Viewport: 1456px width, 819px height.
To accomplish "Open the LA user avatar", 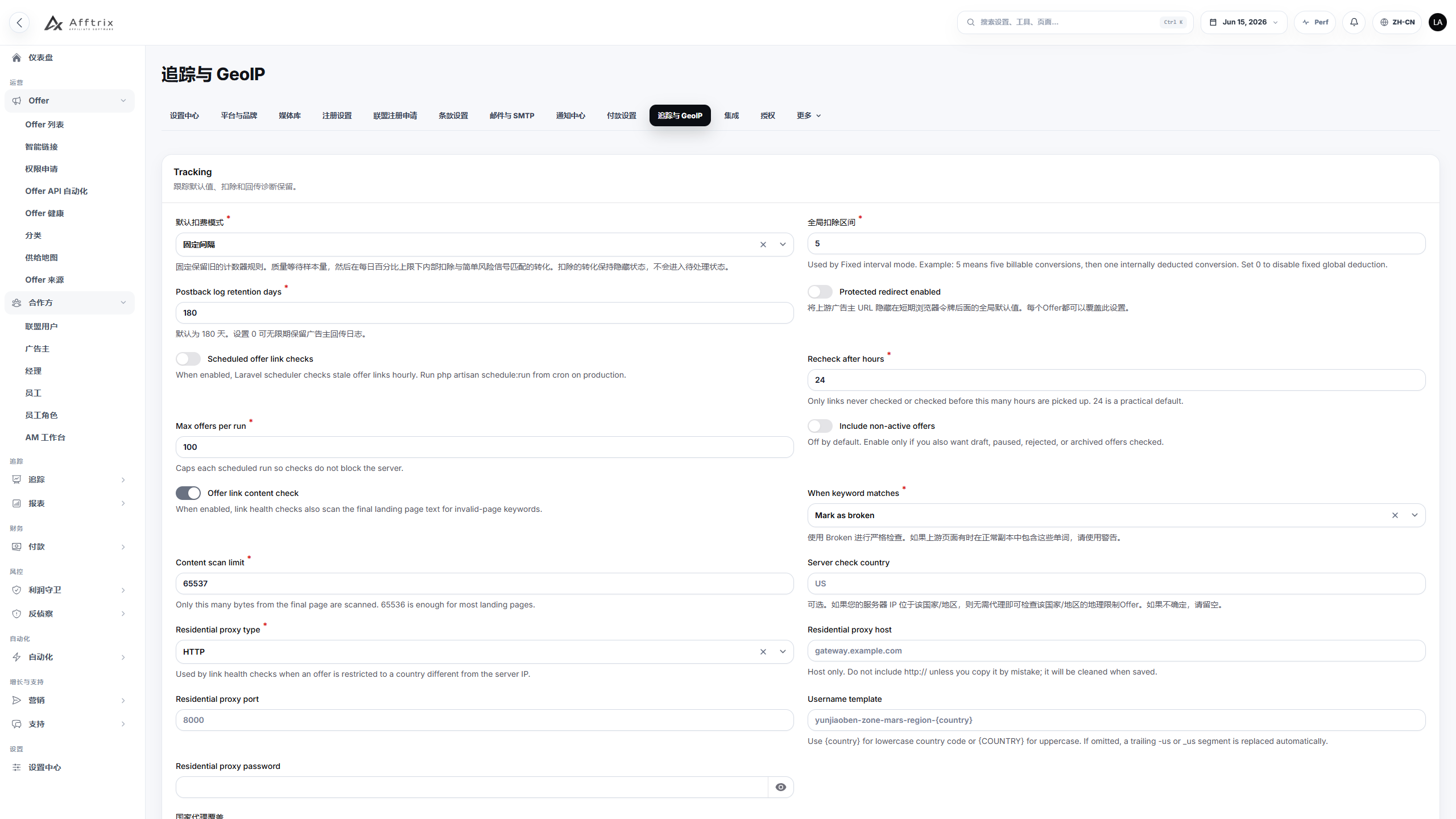I will pyautogui.click(x=1437, y=22).
